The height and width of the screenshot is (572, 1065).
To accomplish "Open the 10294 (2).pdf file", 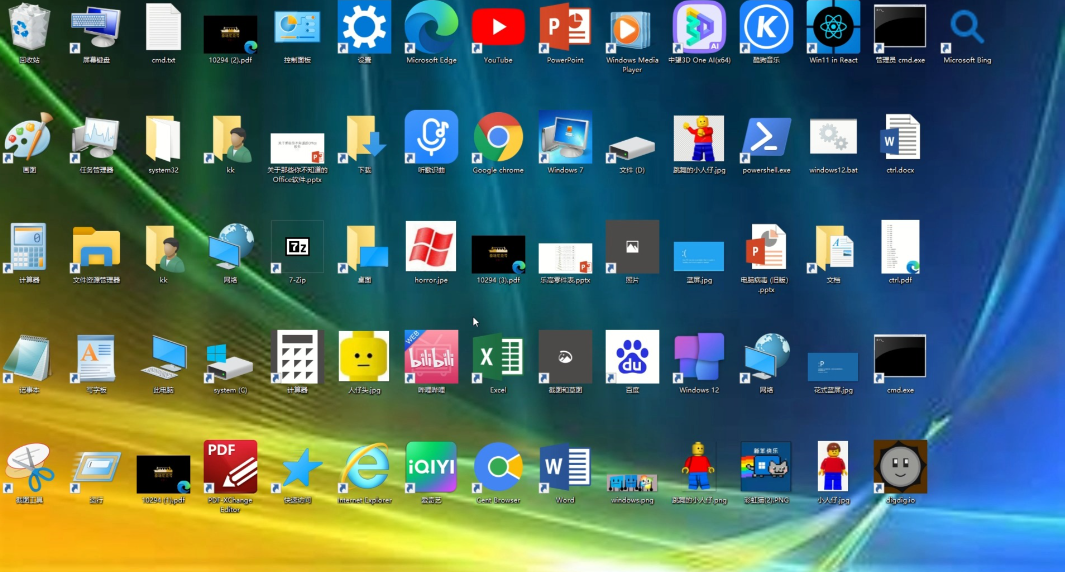I will tap(230, 35).
